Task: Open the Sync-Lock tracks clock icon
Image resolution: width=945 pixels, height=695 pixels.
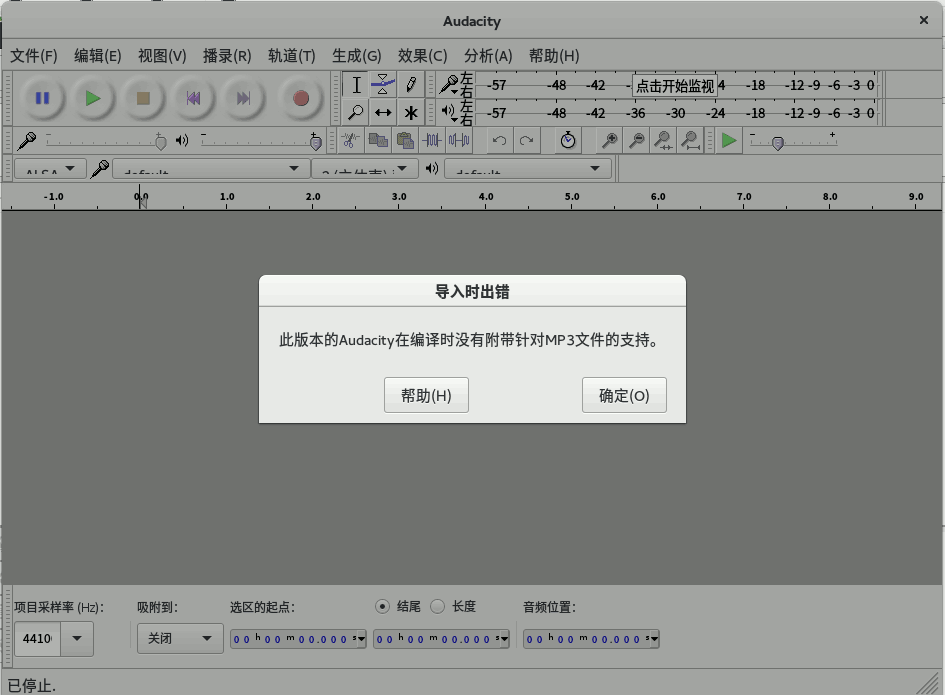Action: coord(568,140)
